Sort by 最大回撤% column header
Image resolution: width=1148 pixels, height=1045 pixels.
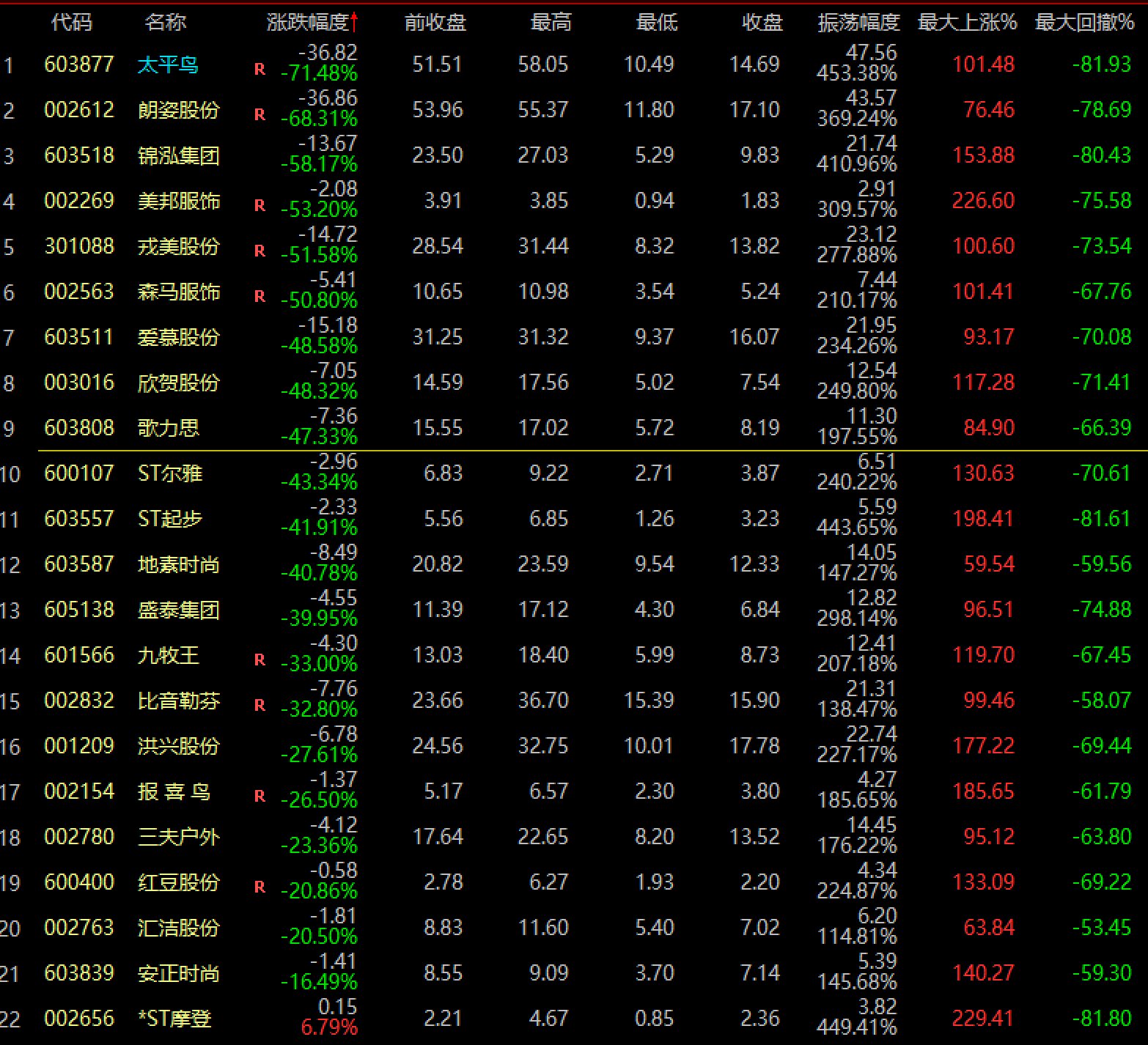[1084, 23]
